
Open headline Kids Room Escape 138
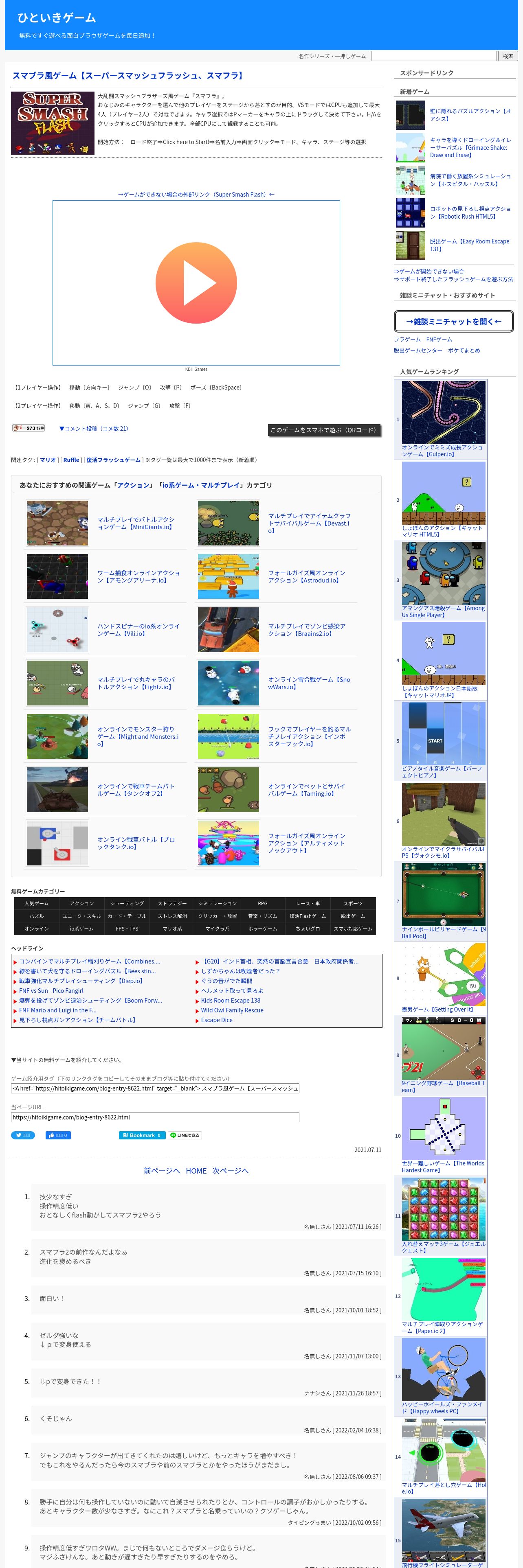pos(231,1001)
